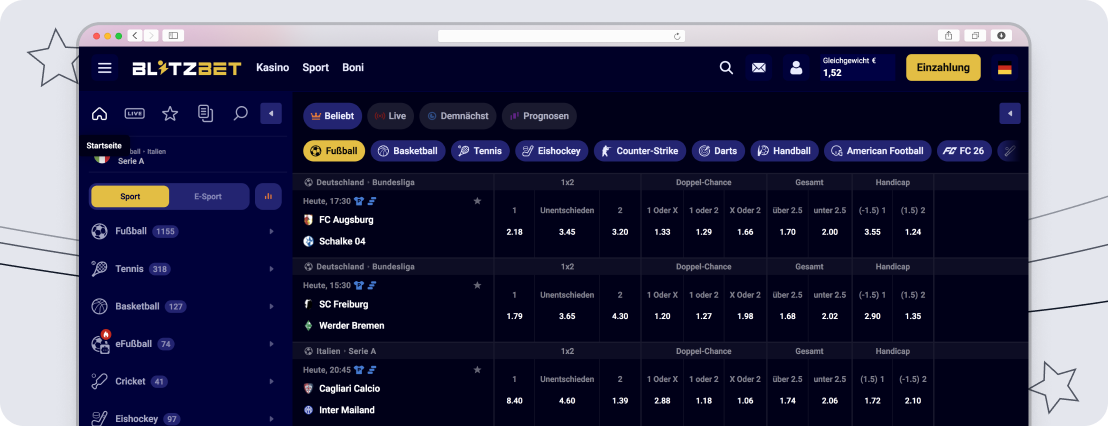The height and width of the screenshot is (426, 1108).
Task: Expand the Basketball 127 category
Action: click(x=184, y=306)
